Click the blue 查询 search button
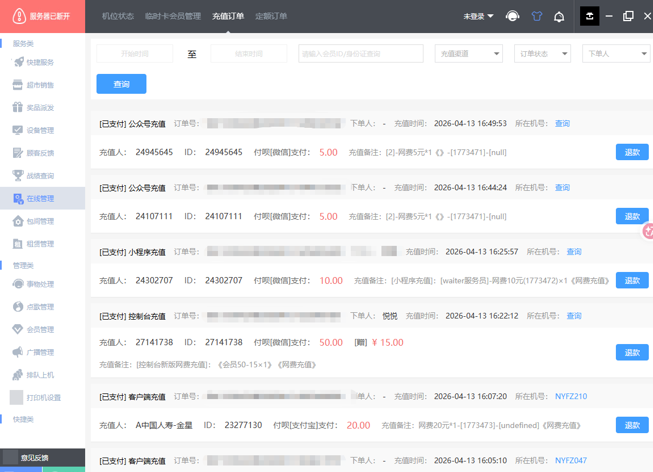The height and width of the screenshot is (472, 653). click(121, 84)
